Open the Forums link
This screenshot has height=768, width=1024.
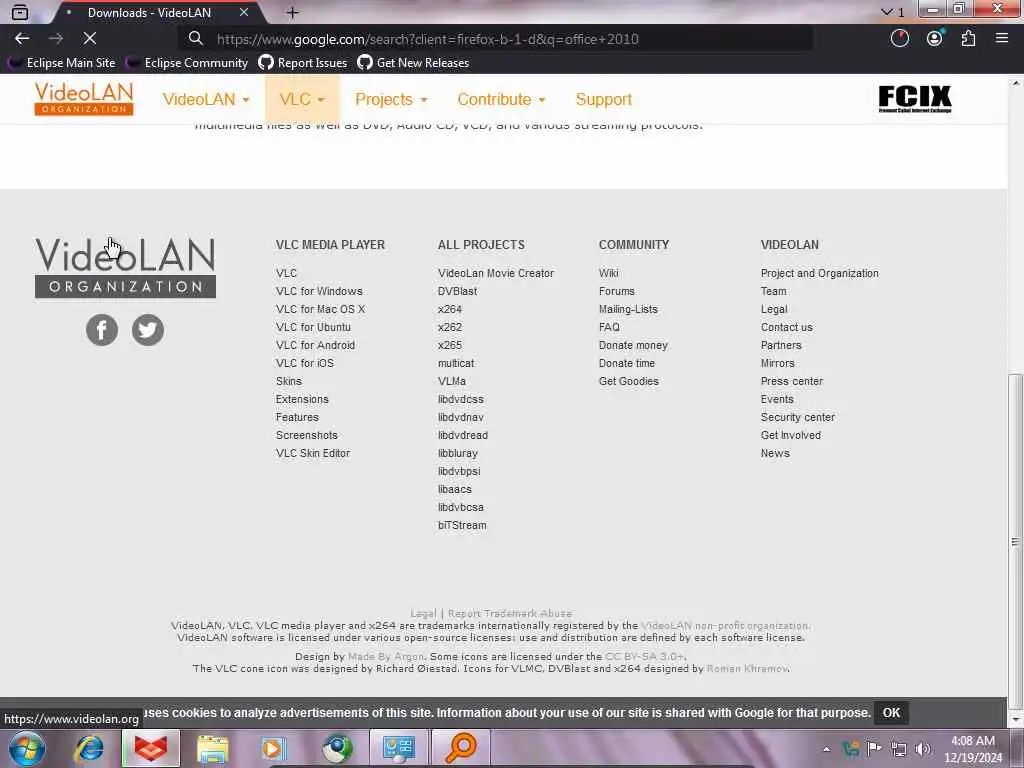(x=616, y=291)
